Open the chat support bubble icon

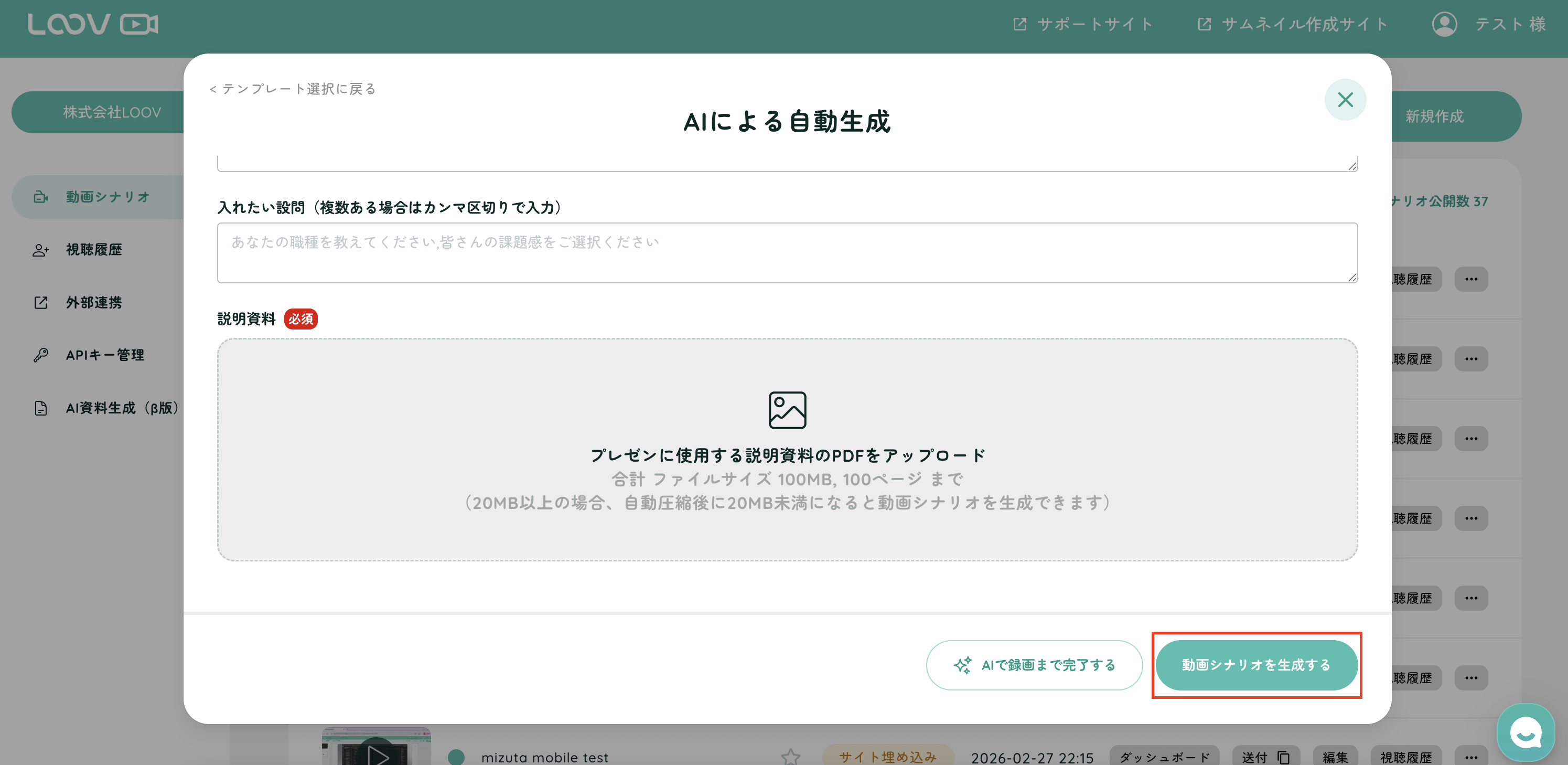1525,732
